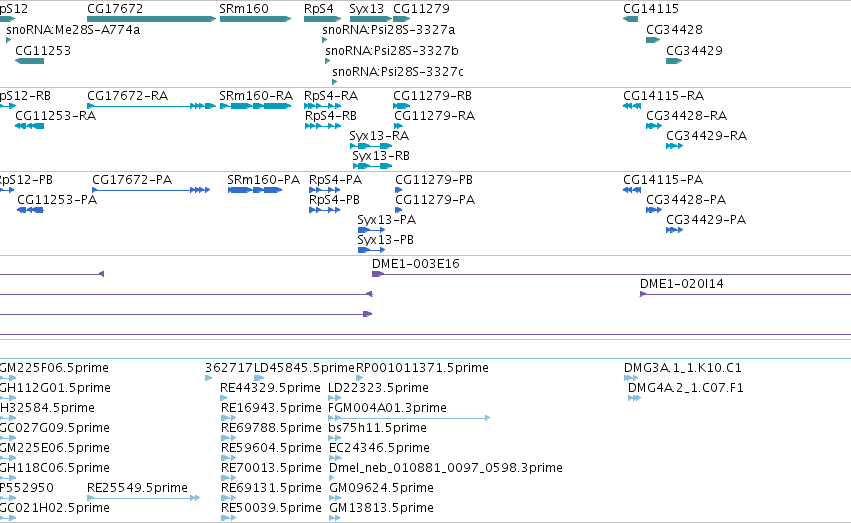
Task: Select the CG11253-RA transcript label
Action: pos(55,116)
